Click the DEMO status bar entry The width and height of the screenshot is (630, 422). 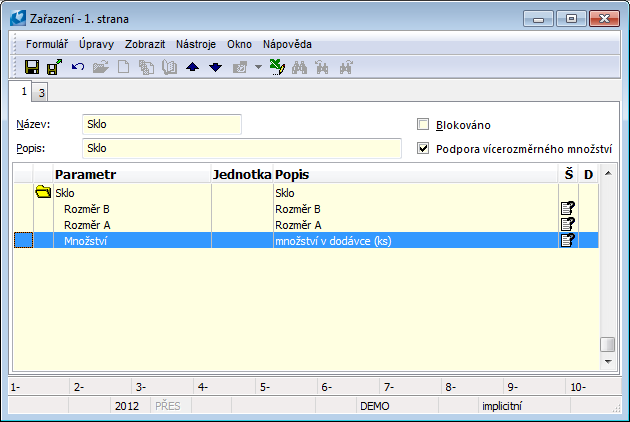pos(396,406)
